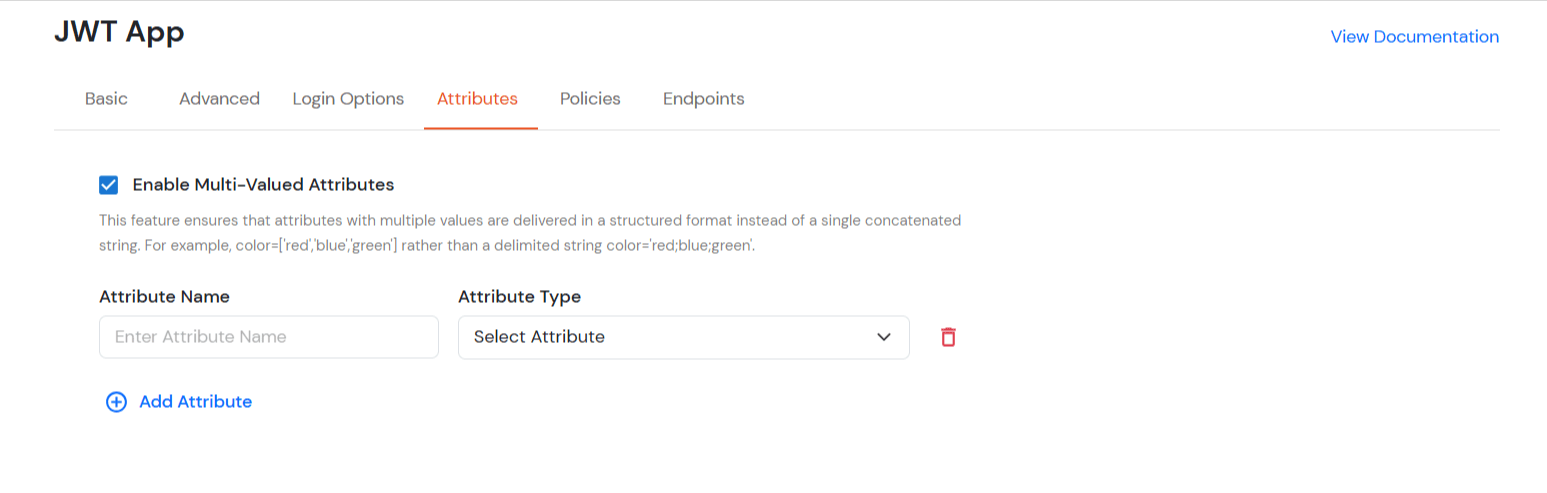
Task: Go to the Login Options tab
Action: point(348,99)
